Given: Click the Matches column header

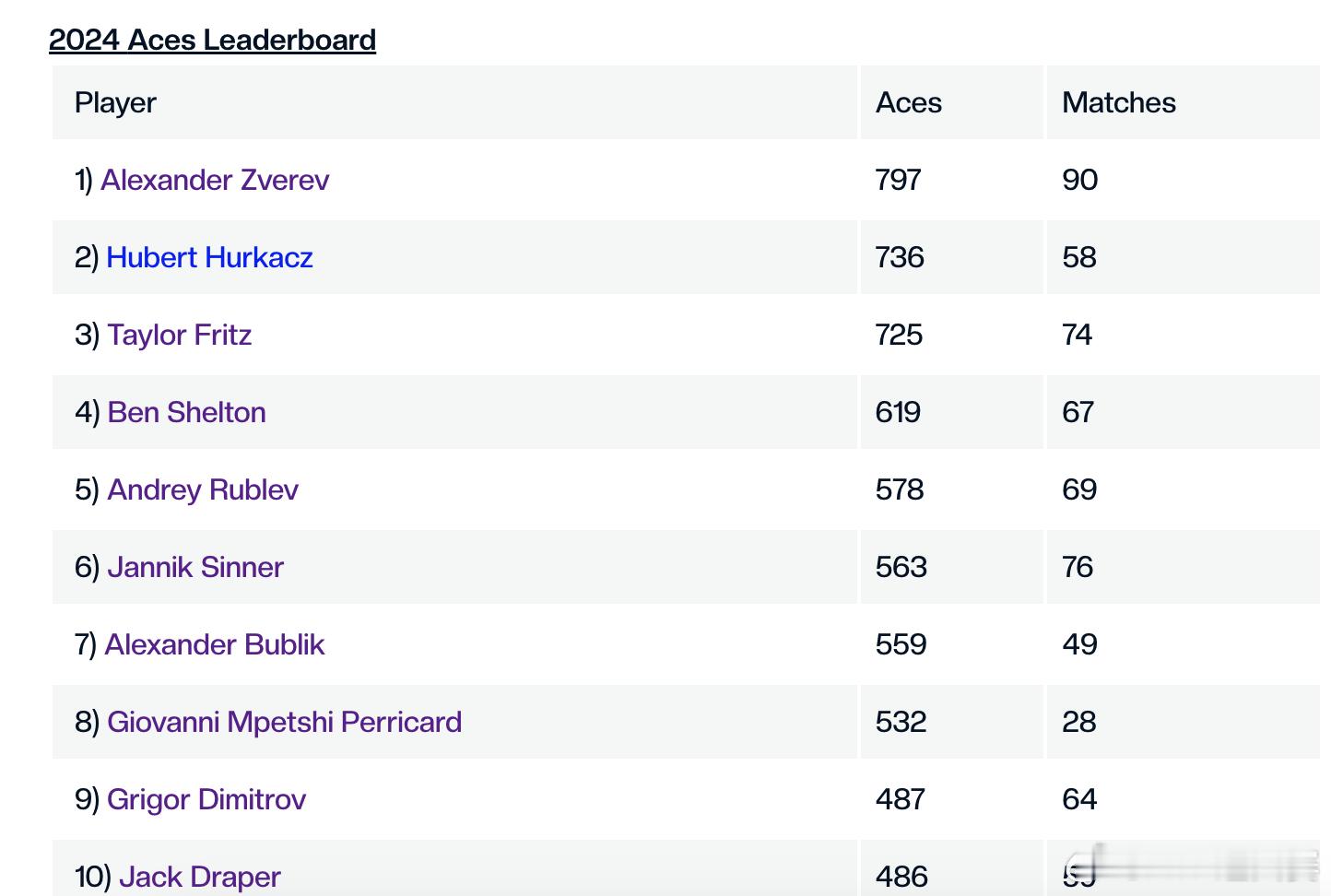Looking at the screenshot, I should tap(1118, 102).
